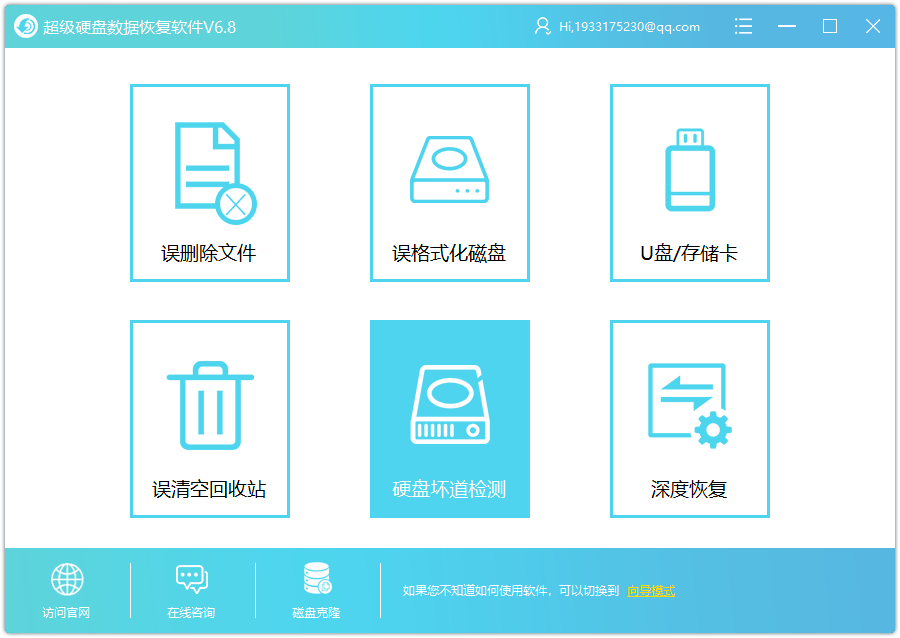Close the data recovery software window
This screenshot has width=900, height=638.
(873, 27)
